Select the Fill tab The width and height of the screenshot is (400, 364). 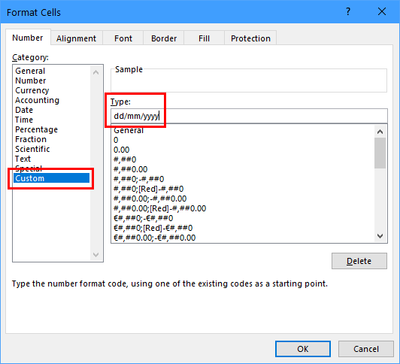(204, 38)
